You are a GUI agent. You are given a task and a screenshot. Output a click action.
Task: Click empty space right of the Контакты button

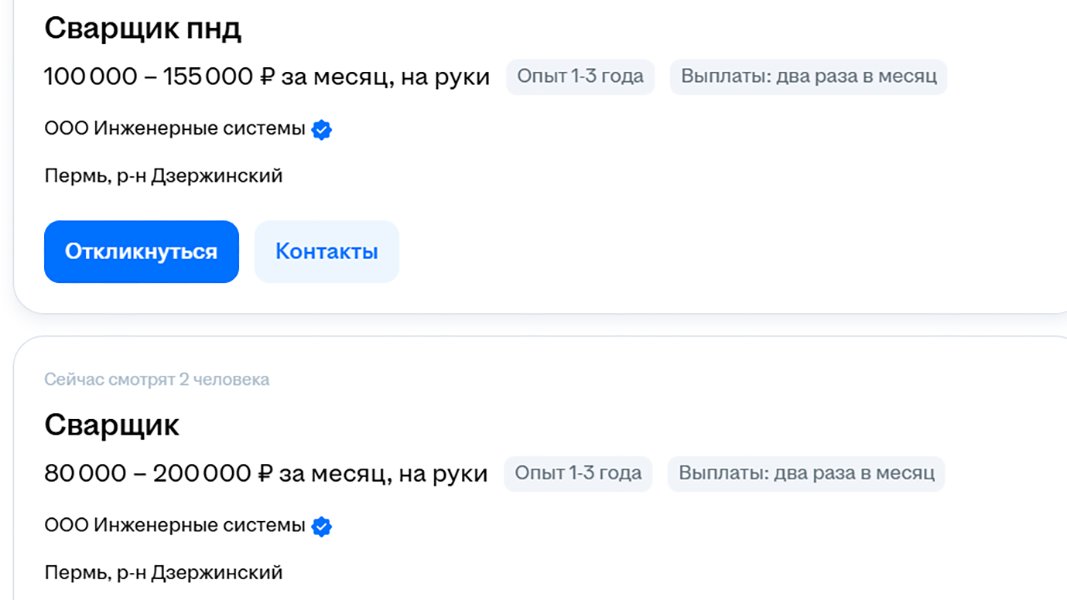pos(700,252)
